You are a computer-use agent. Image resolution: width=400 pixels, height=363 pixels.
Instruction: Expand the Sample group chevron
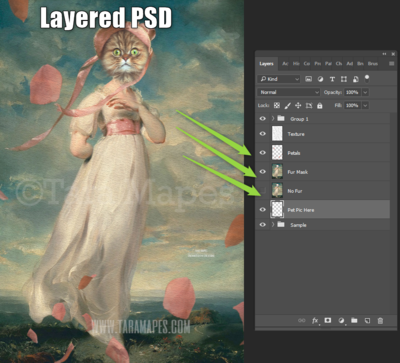coord(273,225)
